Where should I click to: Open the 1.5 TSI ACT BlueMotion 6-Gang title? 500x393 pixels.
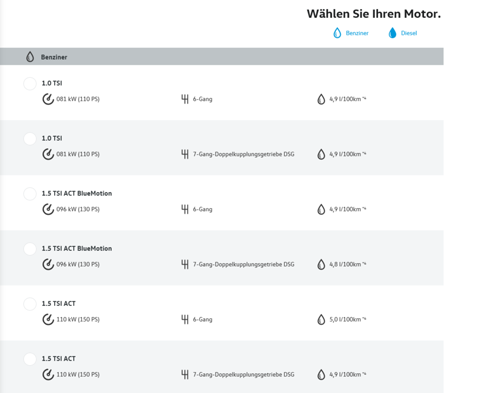coord(77,193)
